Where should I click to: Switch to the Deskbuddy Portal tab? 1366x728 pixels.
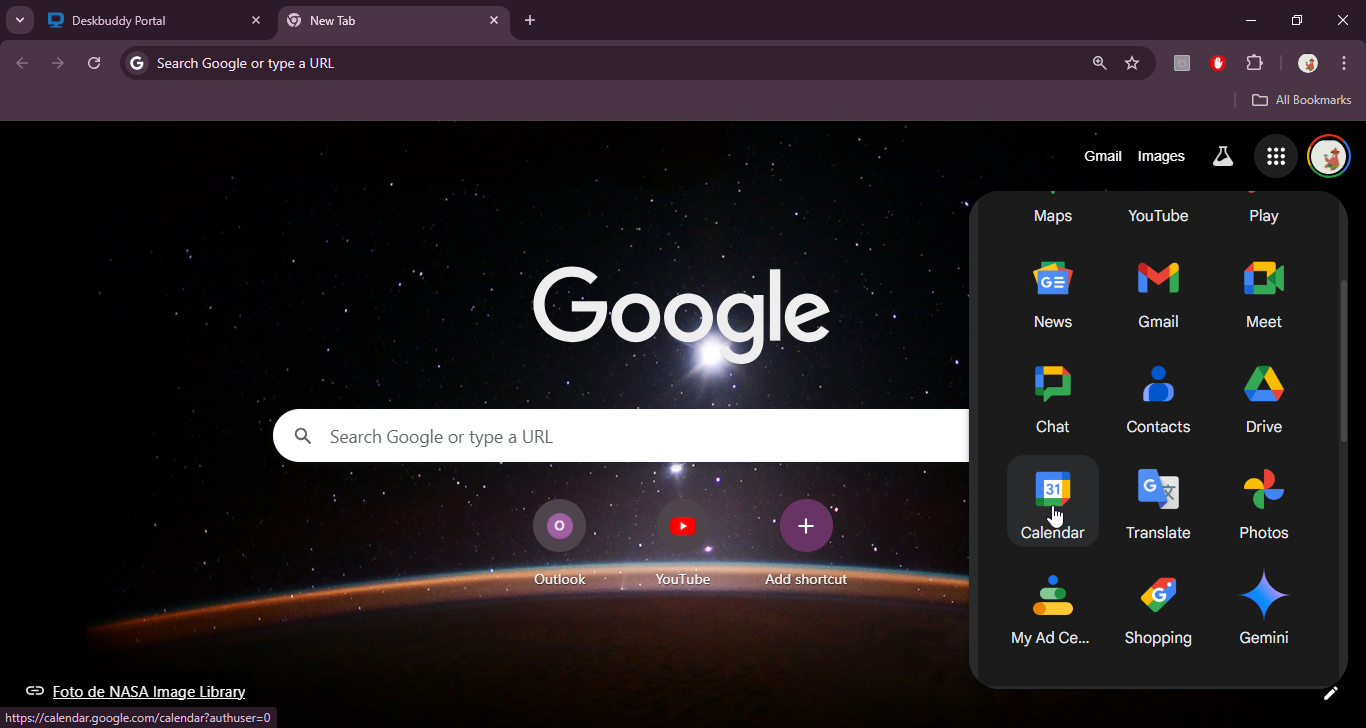click(140, 20)
